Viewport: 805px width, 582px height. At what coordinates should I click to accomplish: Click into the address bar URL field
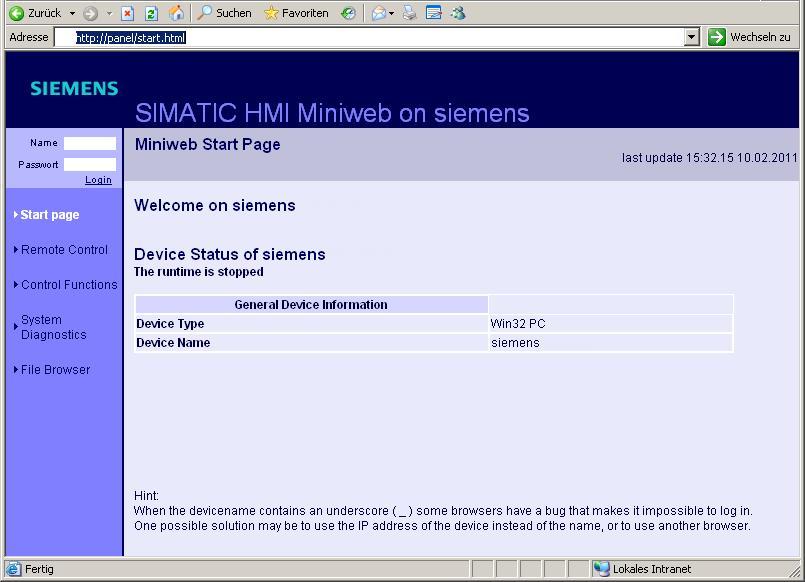pos(370,37)
